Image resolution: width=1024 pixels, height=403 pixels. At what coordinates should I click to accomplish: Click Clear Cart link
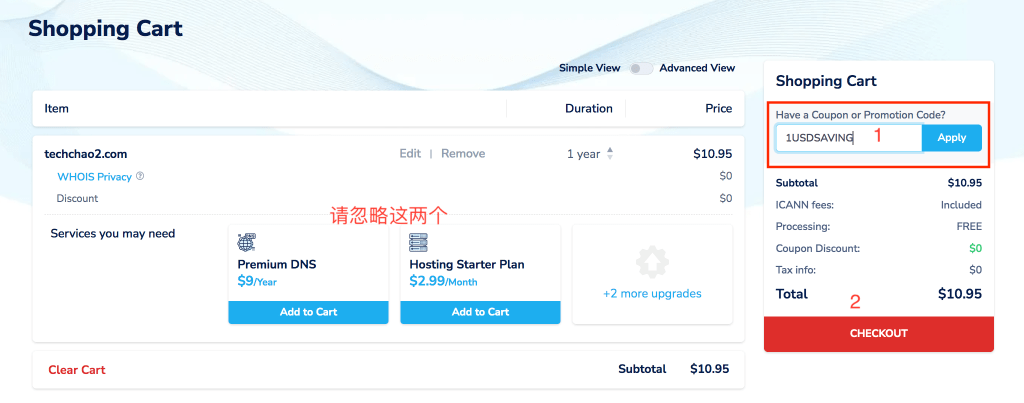tap(76, 370)
